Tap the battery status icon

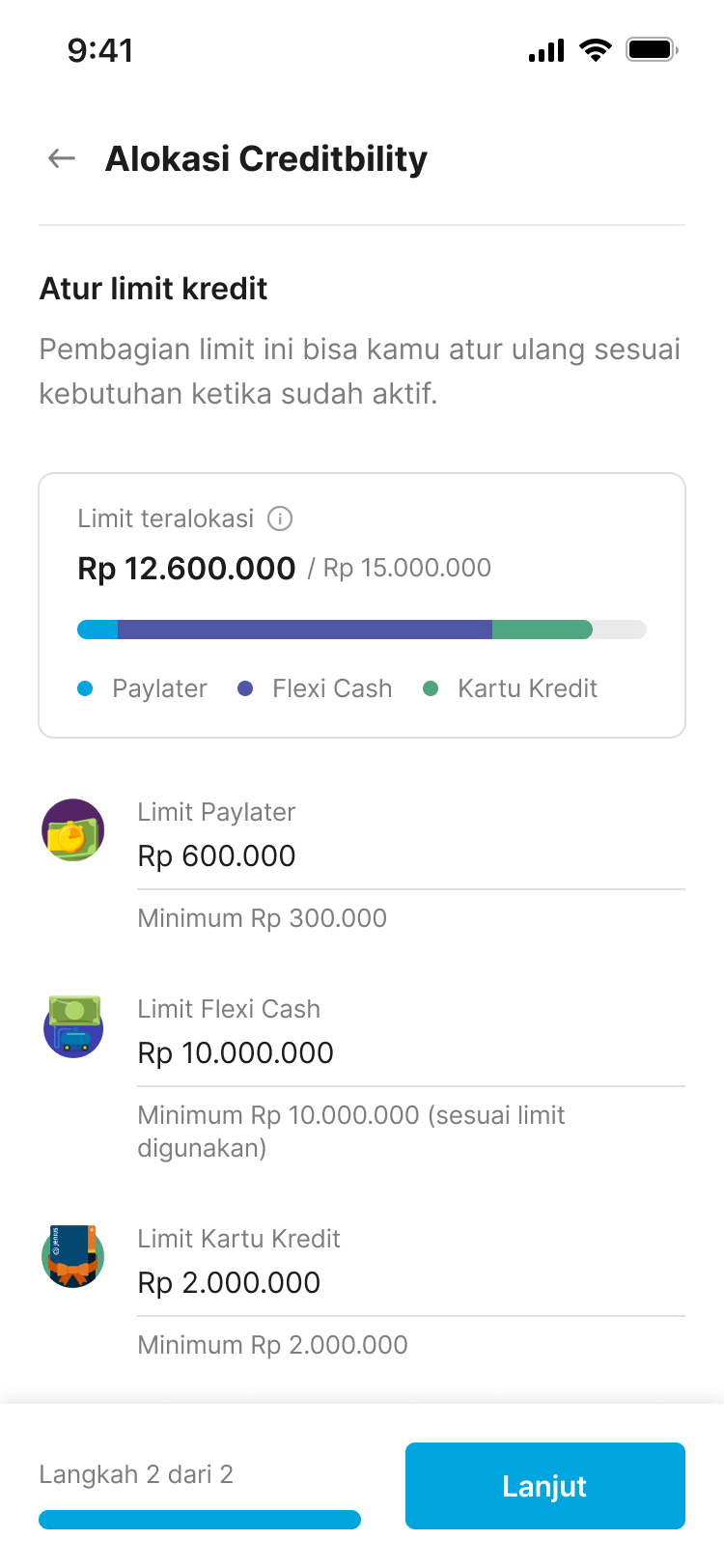652,50
